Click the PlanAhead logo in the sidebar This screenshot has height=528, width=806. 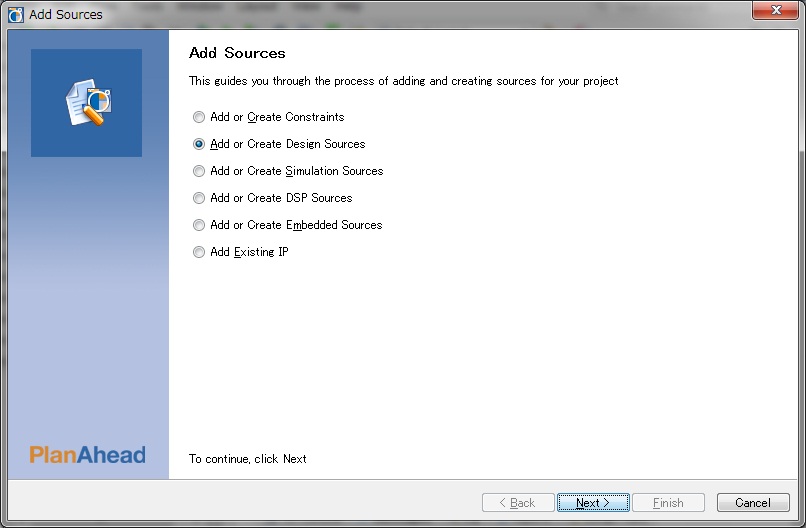pyautogui.click(x=87, y=455)
